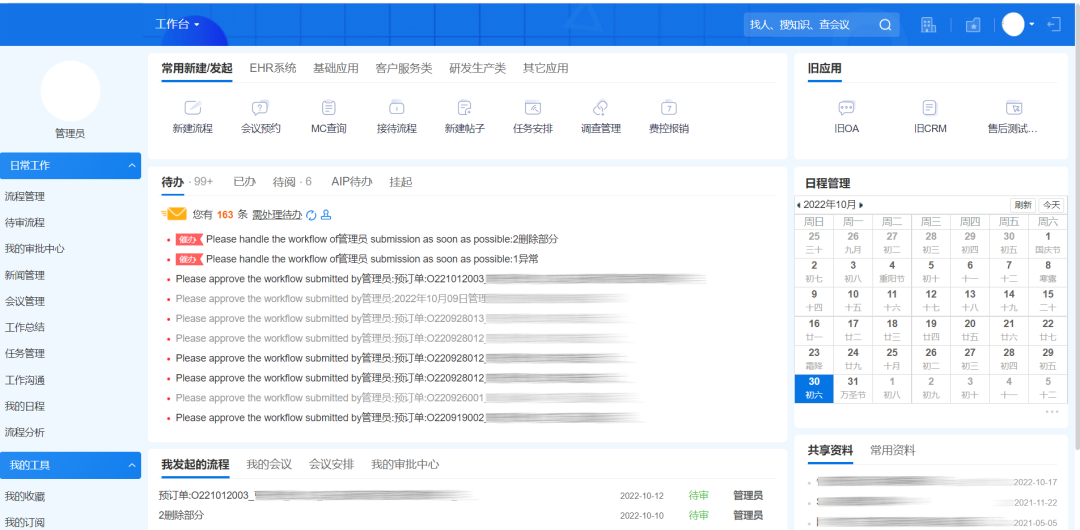Collapse the 日常工作 section
Viewport: 1080px width, 530px height.
(x=131, y=165)
